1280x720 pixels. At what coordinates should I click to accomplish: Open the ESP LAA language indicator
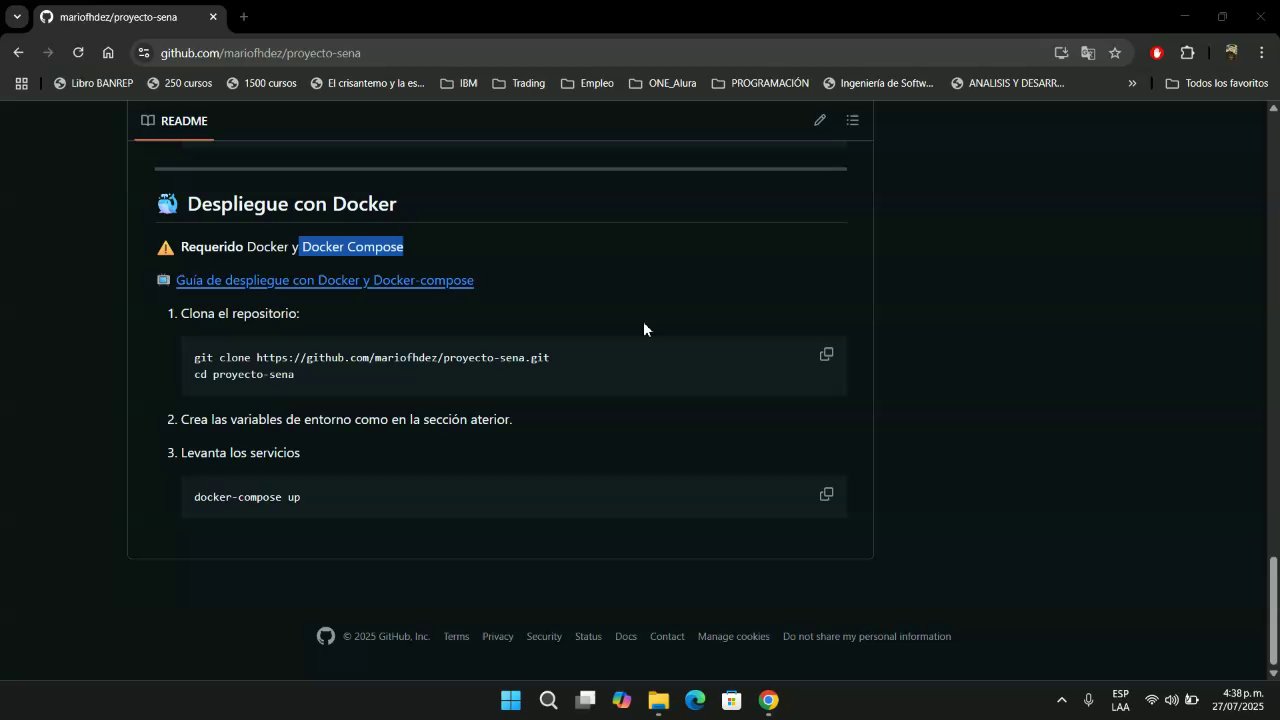[x=1120, y=700]
